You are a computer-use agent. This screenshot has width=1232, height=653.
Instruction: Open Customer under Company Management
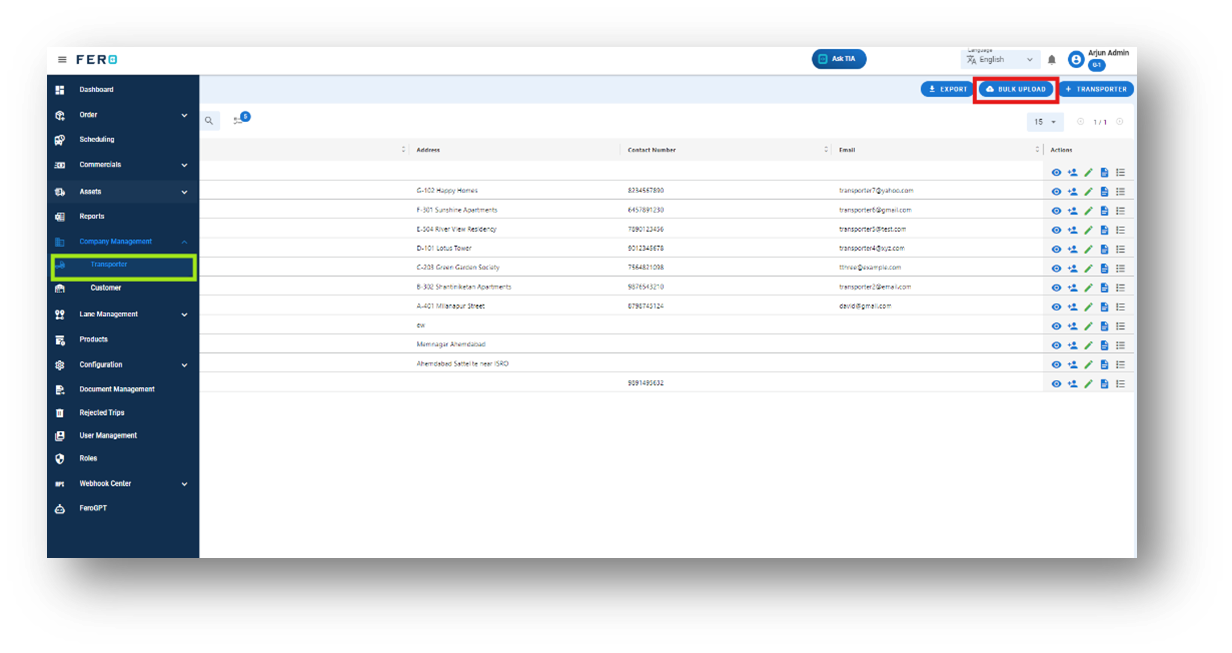[x=105, y=288]
